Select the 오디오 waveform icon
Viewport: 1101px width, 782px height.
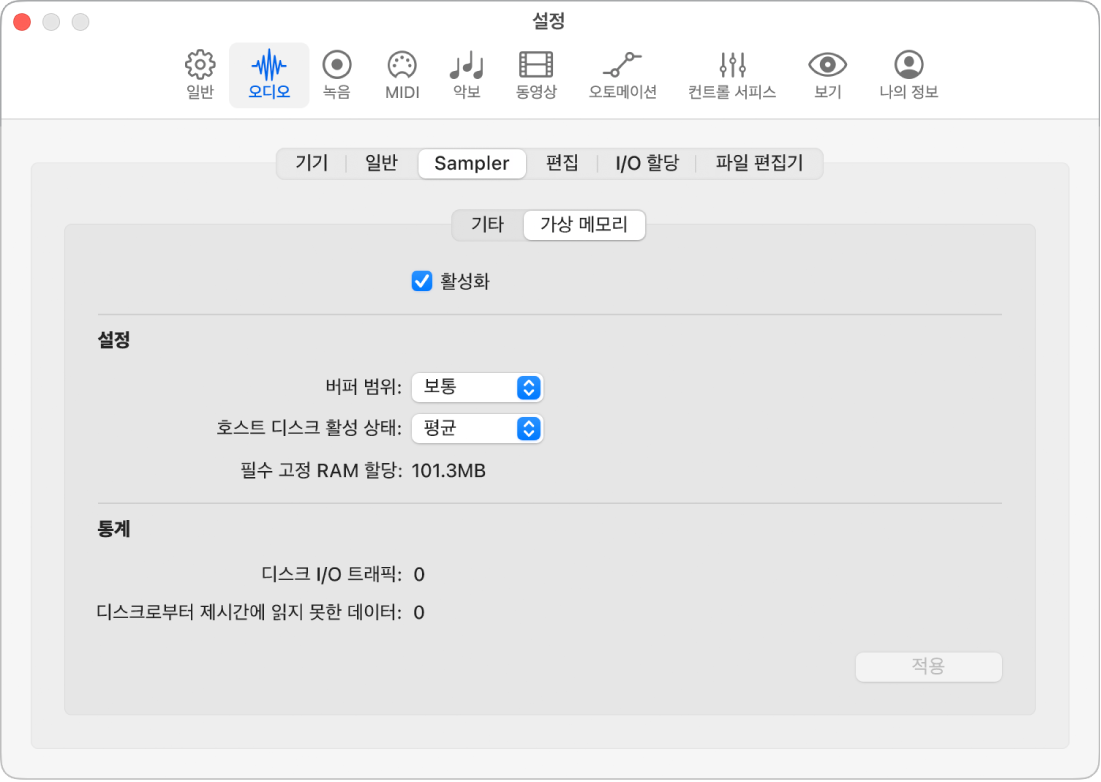tap(269, 75)
